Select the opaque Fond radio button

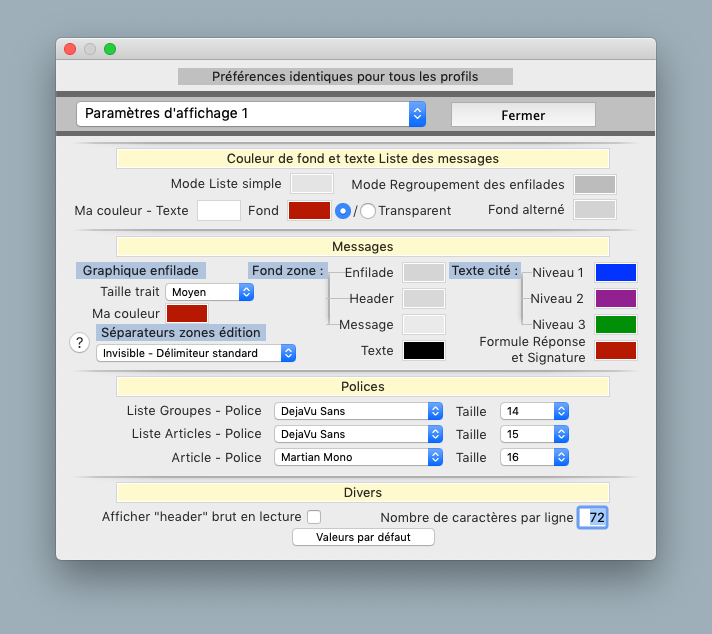pyautogui.click(x=343, y=211)
